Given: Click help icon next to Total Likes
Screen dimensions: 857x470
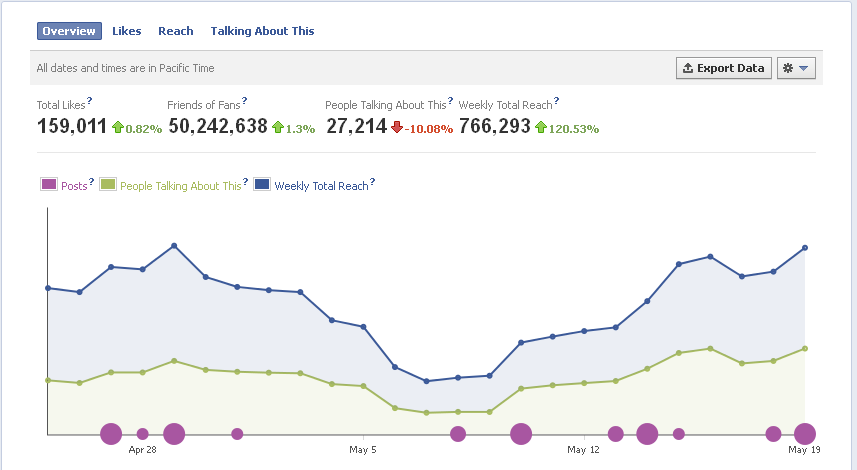Looking at the screenshot, I should coord(90,101).
